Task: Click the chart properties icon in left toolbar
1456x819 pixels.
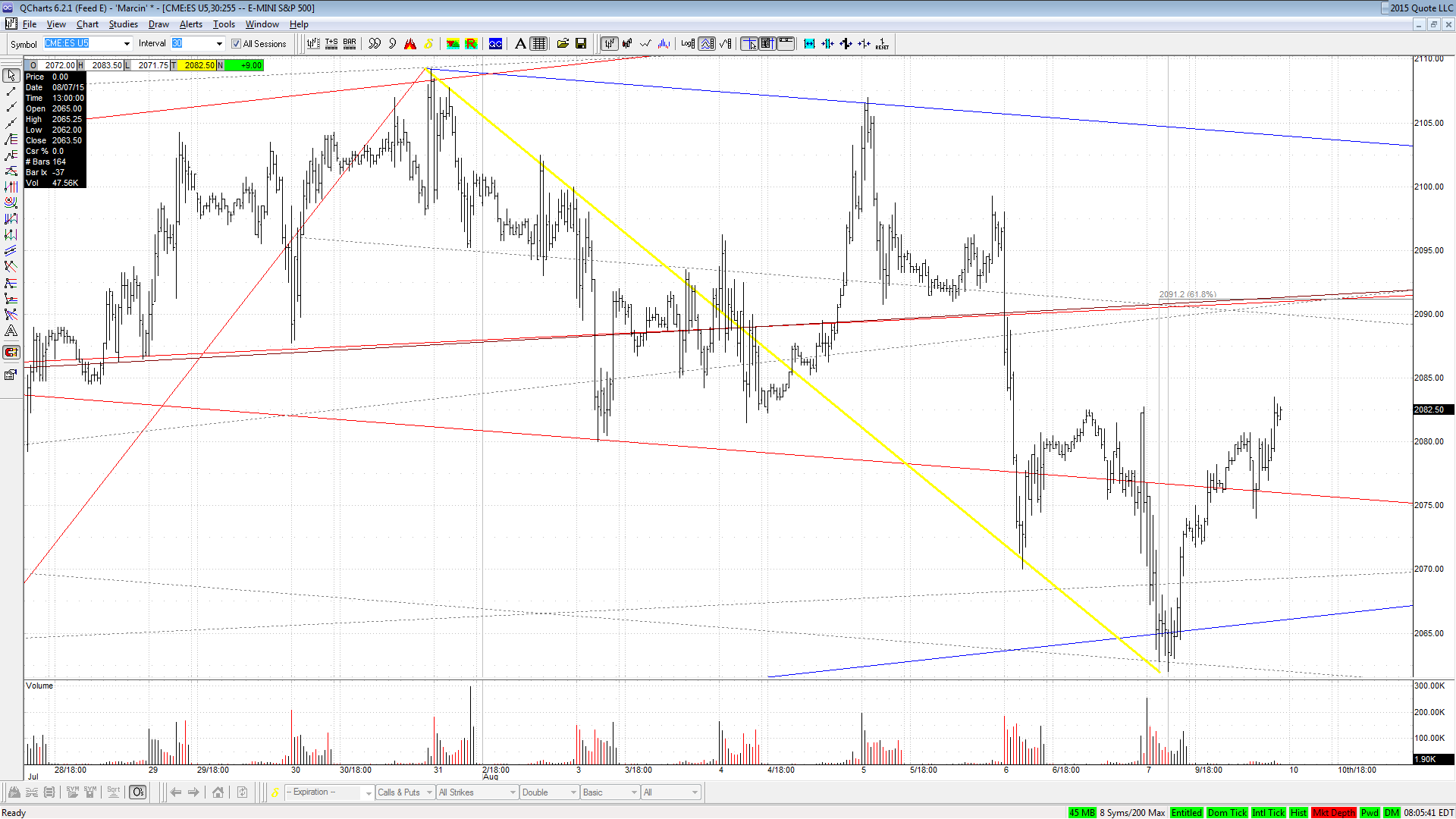Action: coord(11,375)
